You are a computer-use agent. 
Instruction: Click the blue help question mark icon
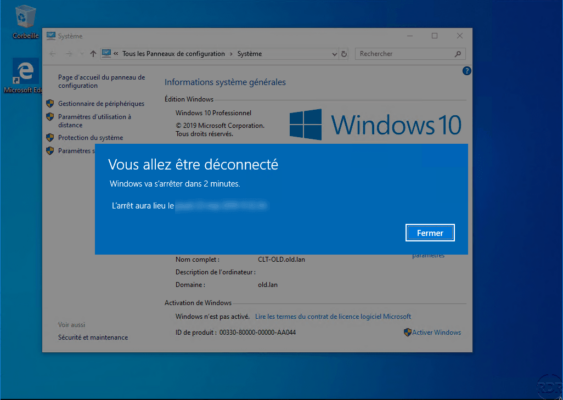pos(466,71)
